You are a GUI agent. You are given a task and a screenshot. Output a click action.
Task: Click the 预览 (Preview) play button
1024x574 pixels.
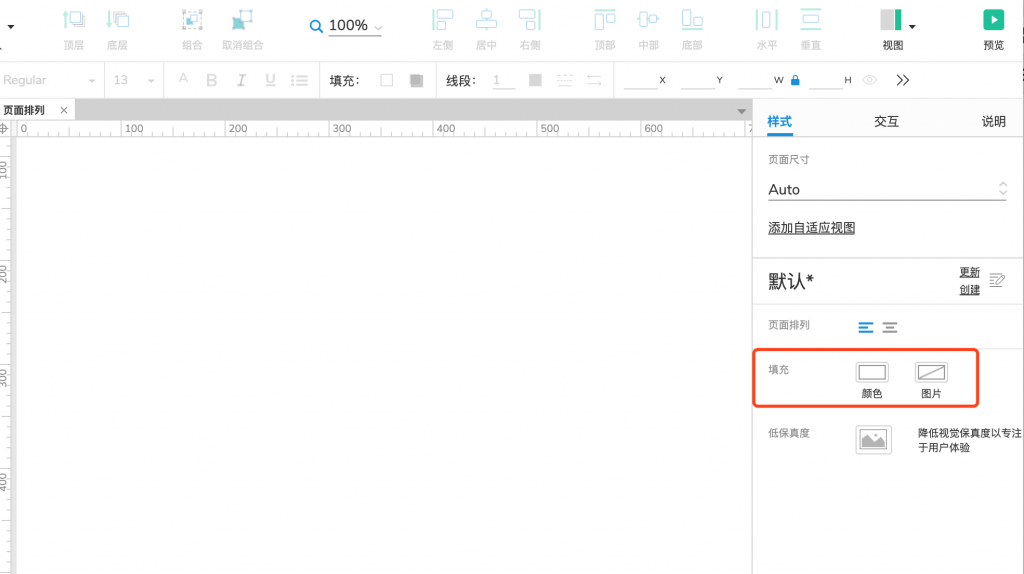click(993, 20)
